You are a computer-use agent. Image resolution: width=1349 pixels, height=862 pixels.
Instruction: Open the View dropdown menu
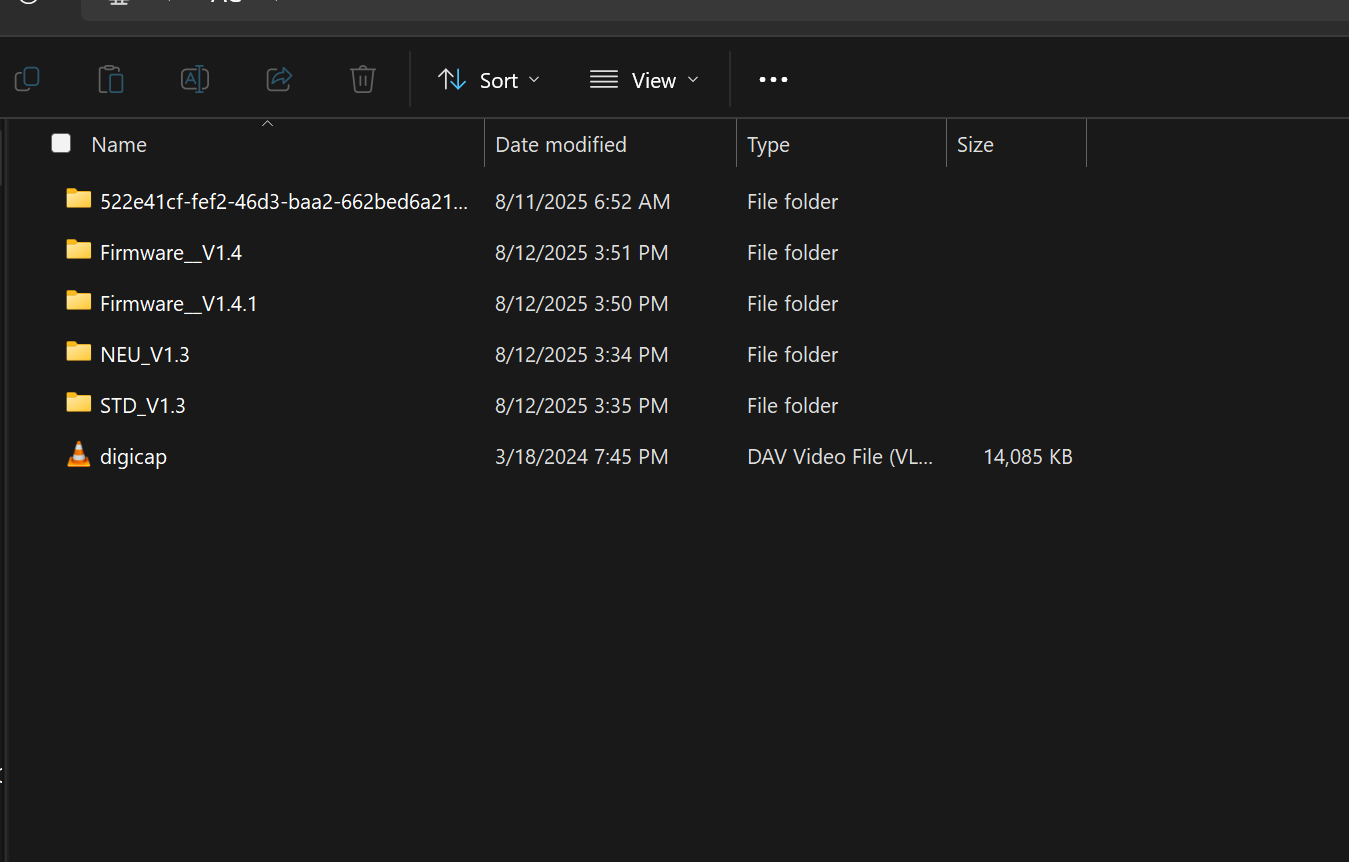coord(644,80)
